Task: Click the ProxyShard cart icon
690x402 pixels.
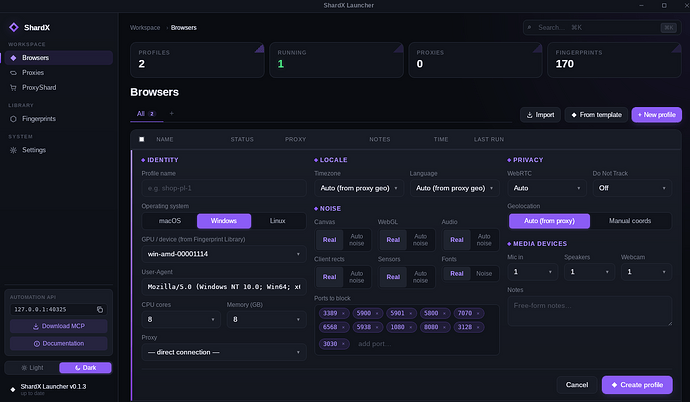Action: tap(13, 88)
